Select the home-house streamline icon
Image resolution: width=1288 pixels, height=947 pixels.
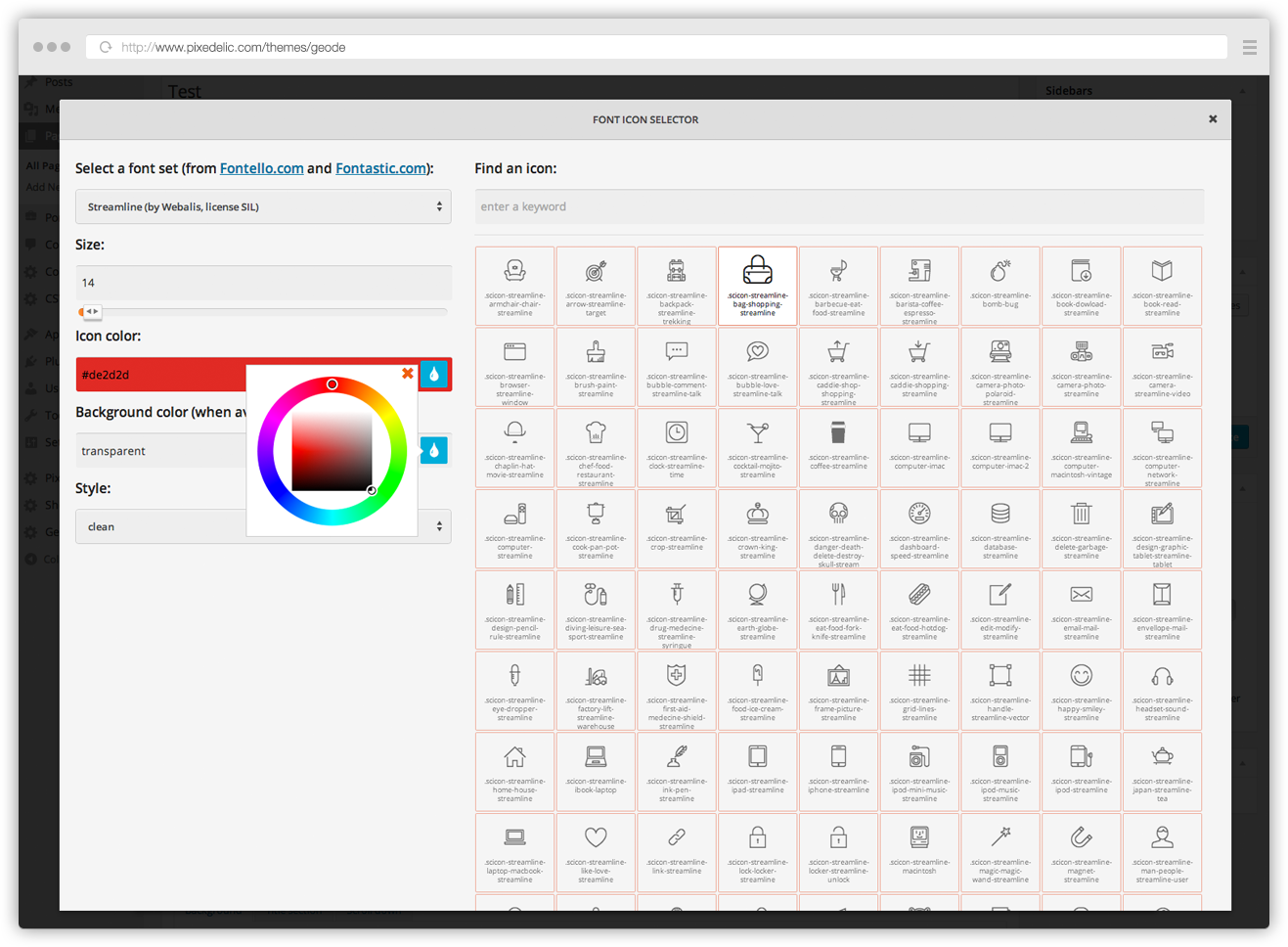(x=514, y=771)
